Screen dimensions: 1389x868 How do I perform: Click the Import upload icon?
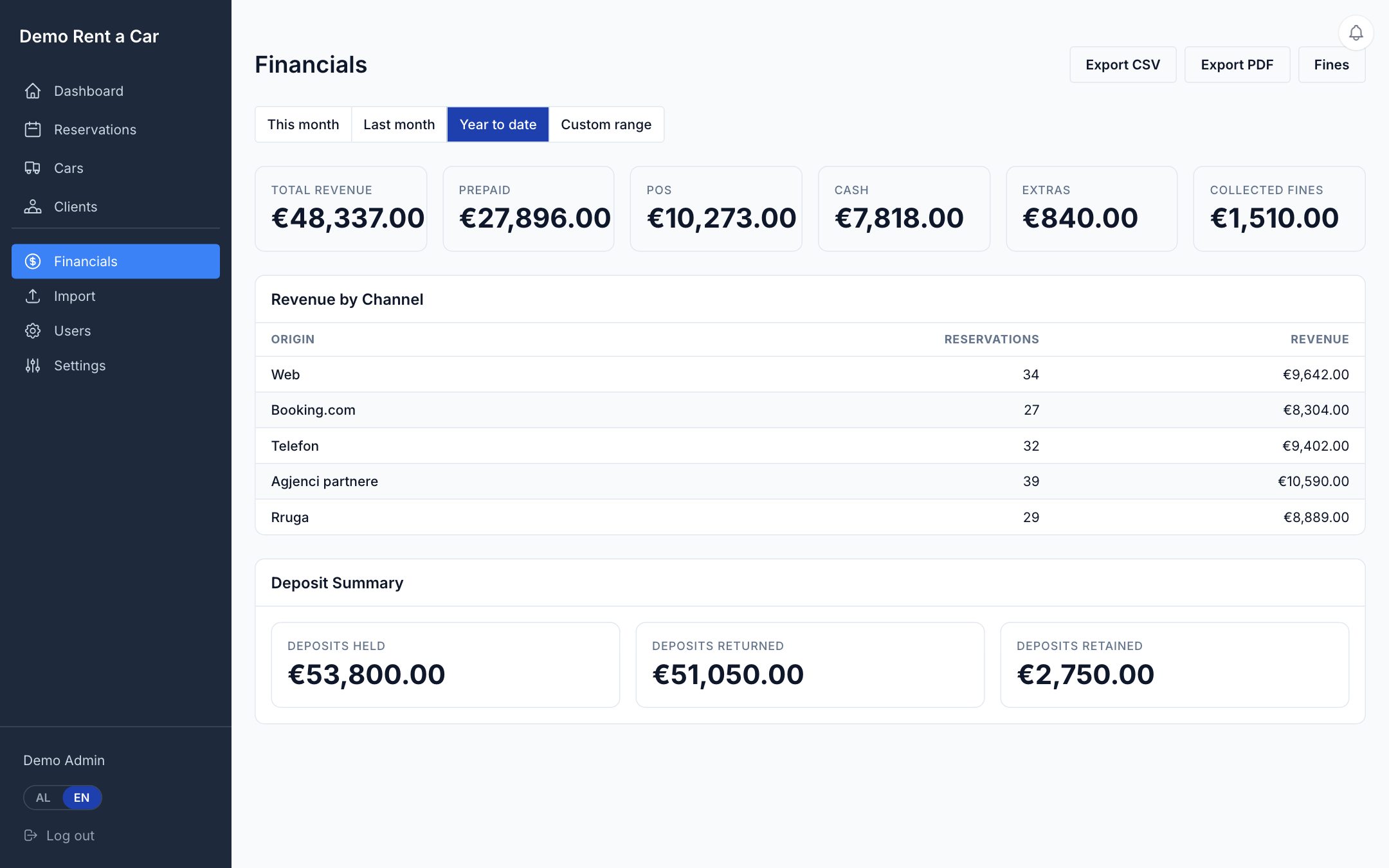tap(33, 296)
